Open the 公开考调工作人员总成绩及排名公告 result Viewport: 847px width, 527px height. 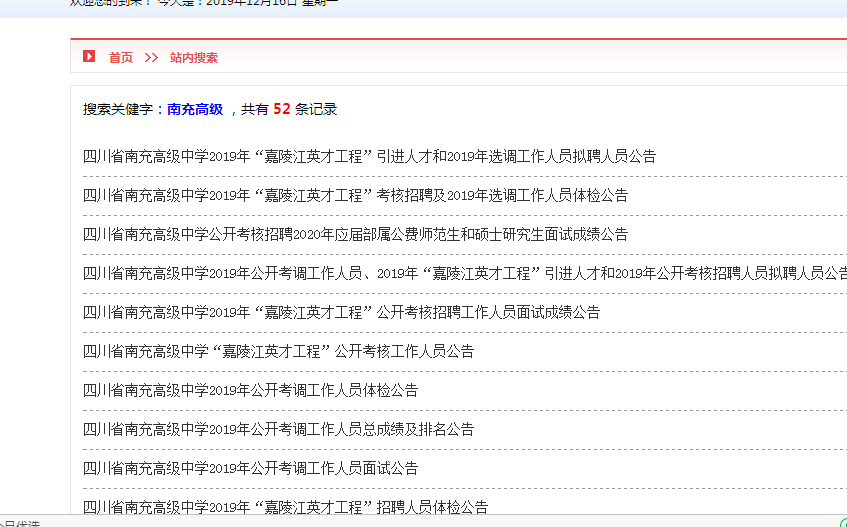[278, 429]
